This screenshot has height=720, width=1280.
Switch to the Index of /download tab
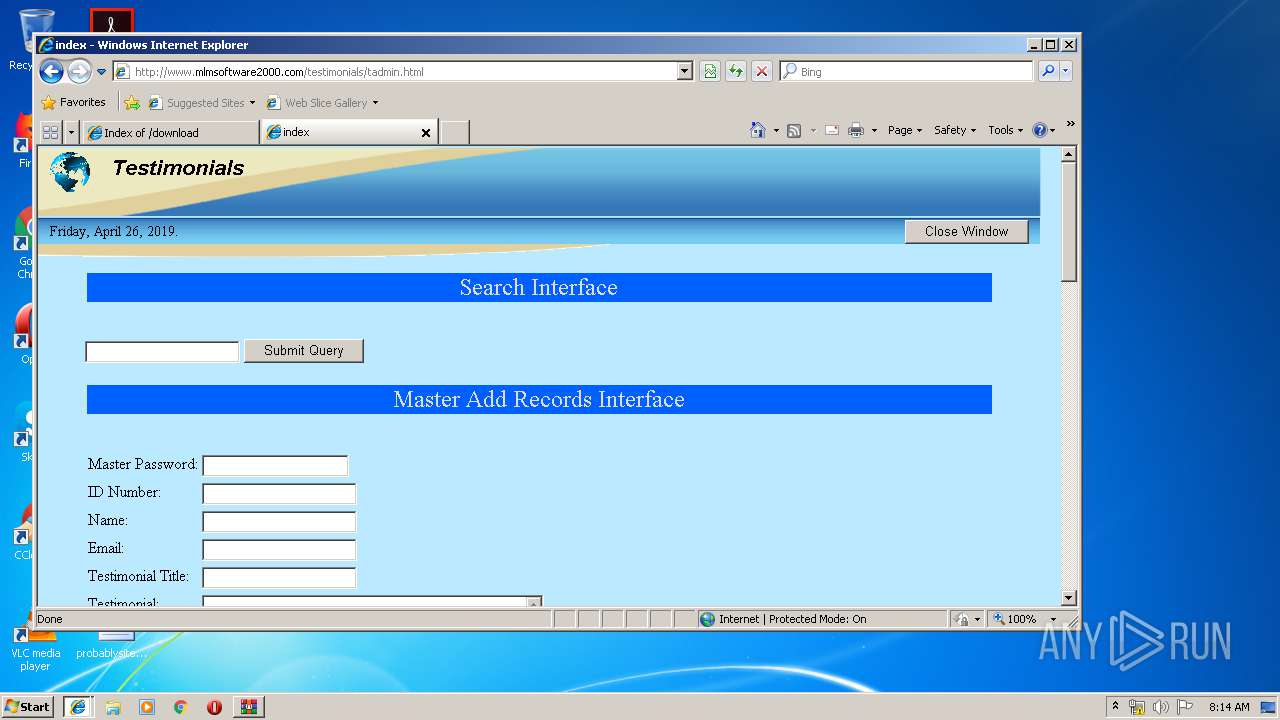pyautogui.click(x=171, y=132)
